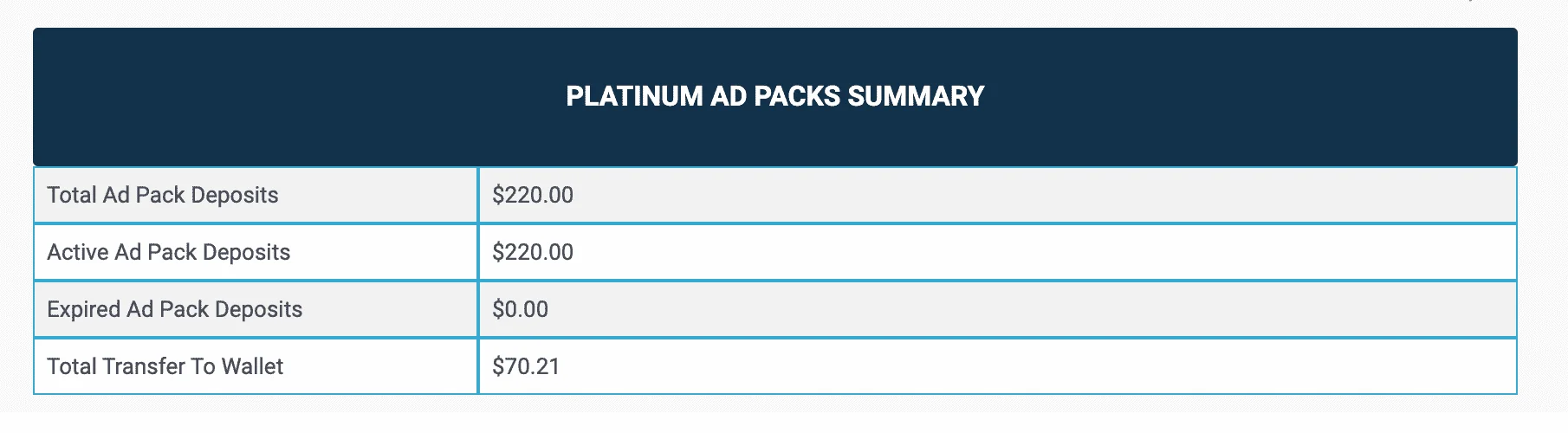
Task: Select the $220.00 Total Ad Pack Deposits value
Action: [x=533, y=195]
